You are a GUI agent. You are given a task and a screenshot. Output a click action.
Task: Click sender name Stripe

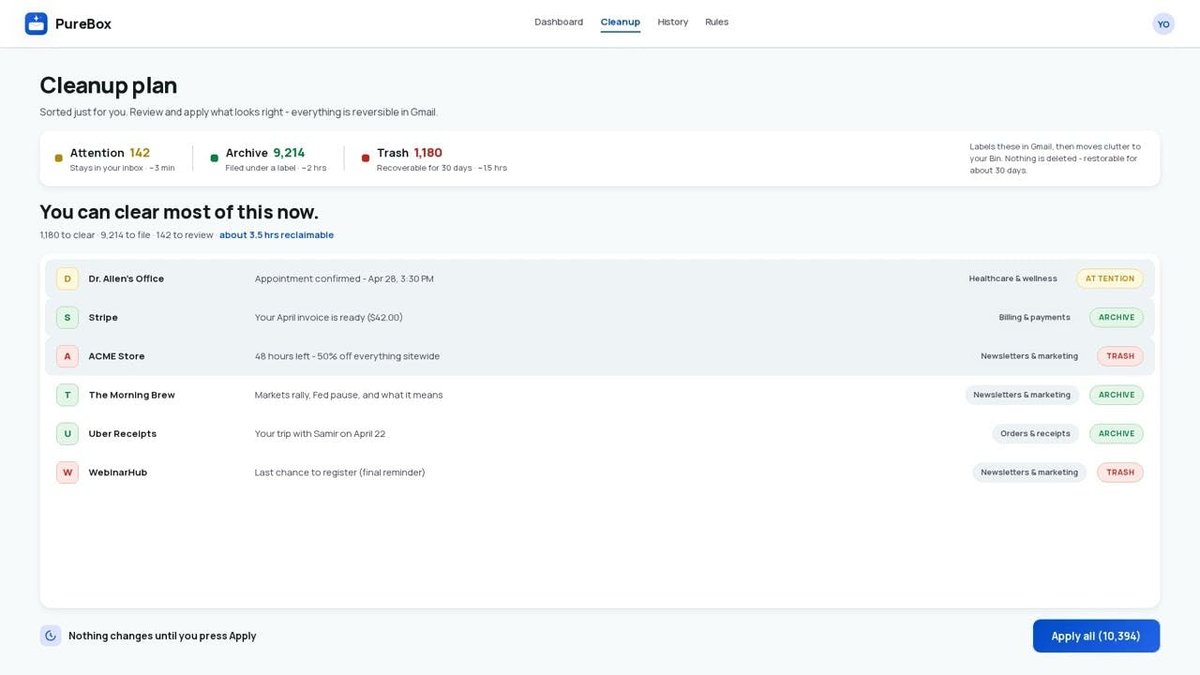[x=103, y=318]
